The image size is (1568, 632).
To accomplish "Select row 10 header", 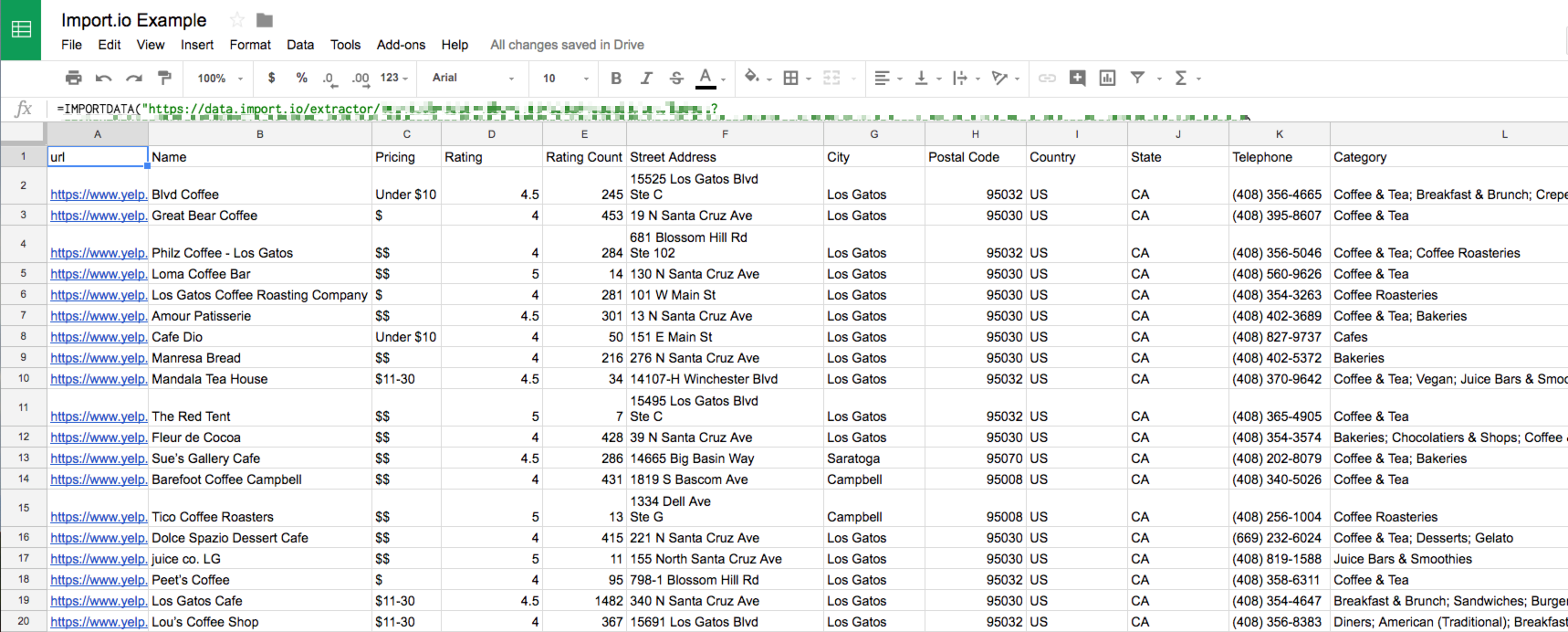I will point(23,379).
